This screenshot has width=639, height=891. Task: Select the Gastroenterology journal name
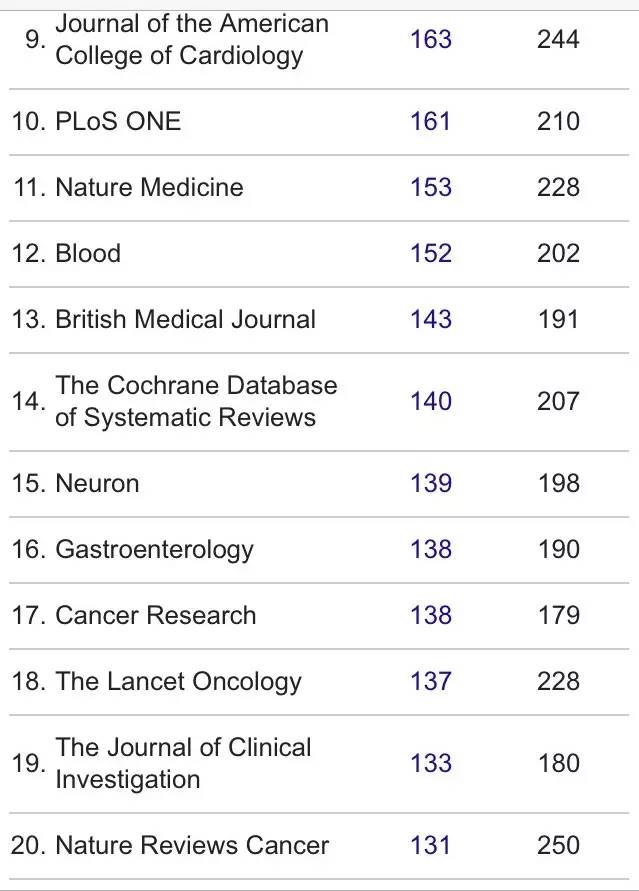[x=154, y=550]
